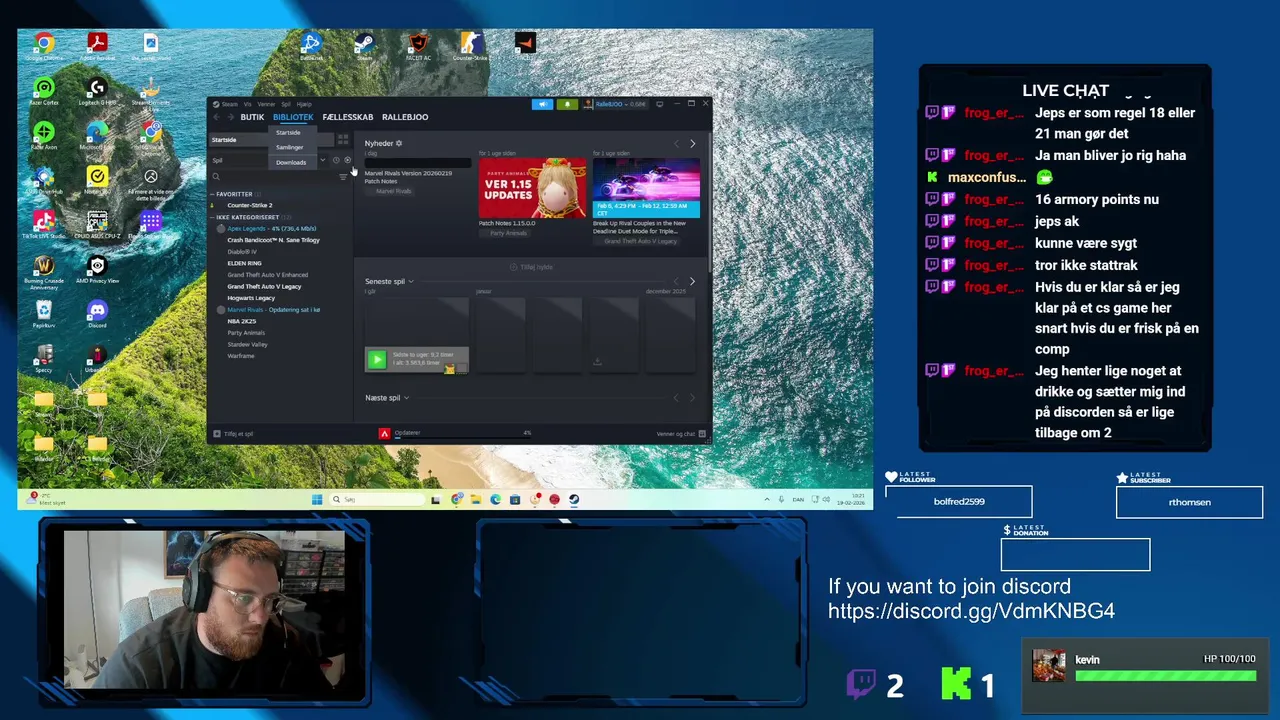The width and height of the screenshot is (1280, 720).
Task: Go to BUTIK tab
Action: tap(252, 117)
